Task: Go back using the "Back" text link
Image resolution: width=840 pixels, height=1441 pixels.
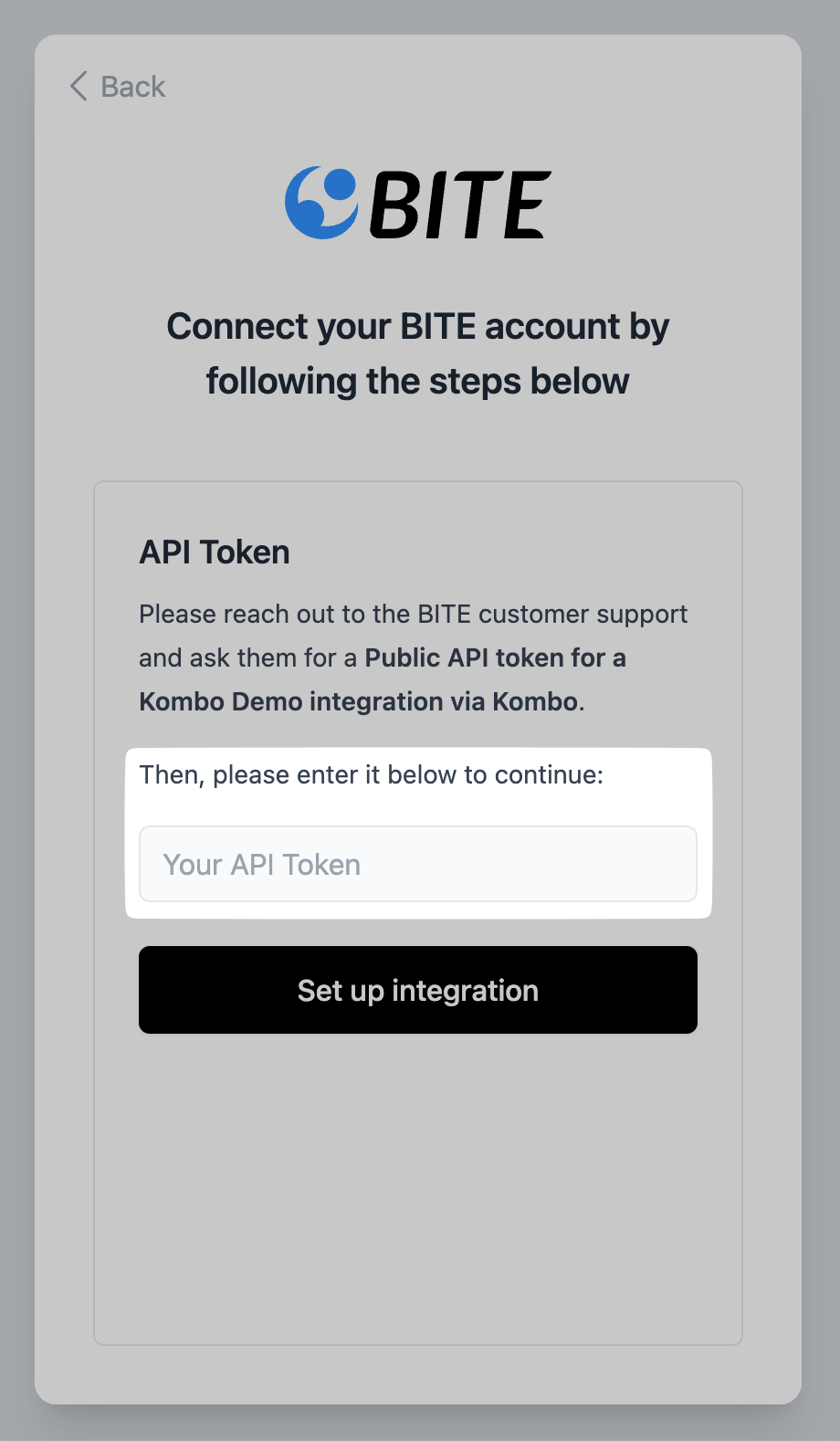Action: [132, 87]
